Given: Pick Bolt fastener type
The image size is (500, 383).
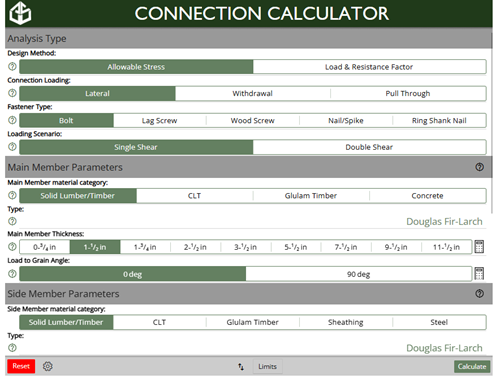Looking at the screenshot, I should [66, 121].
